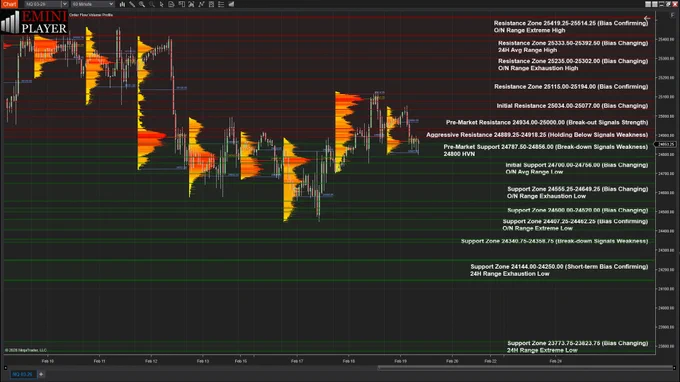This screenshot has width=680, height=382.
Task: Click the F button above the price axis
Action: coord(672,15)
